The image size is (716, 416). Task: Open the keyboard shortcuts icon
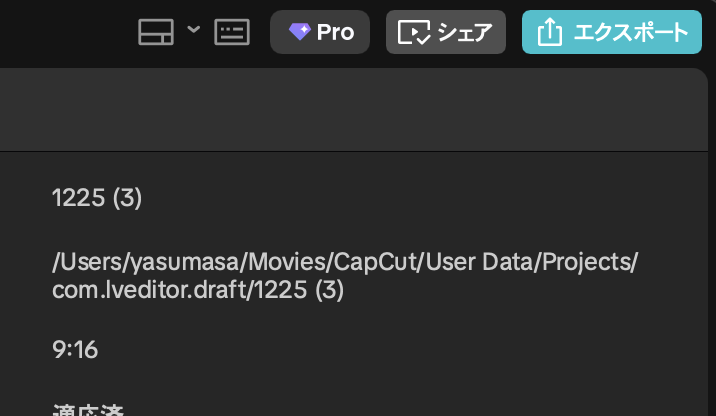(x=232, y=32)
